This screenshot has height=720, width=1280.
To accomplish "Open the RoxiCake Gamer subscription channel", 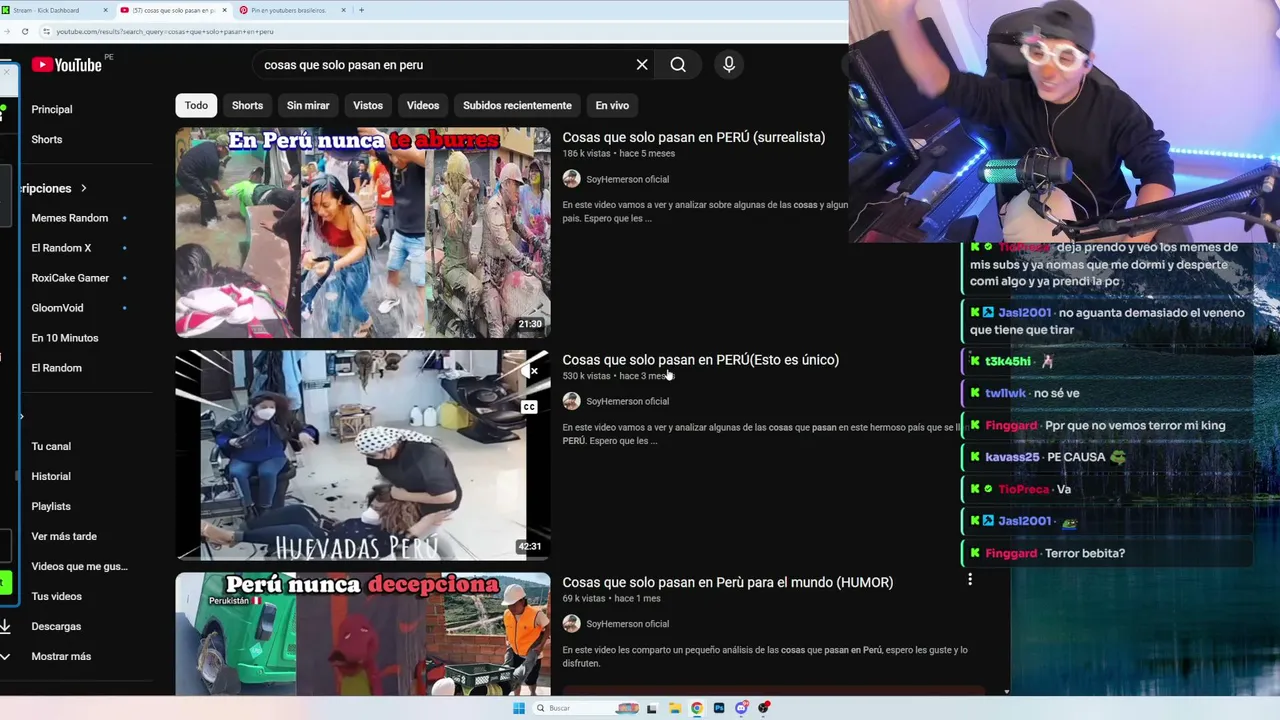I will [x=70, y=278].
